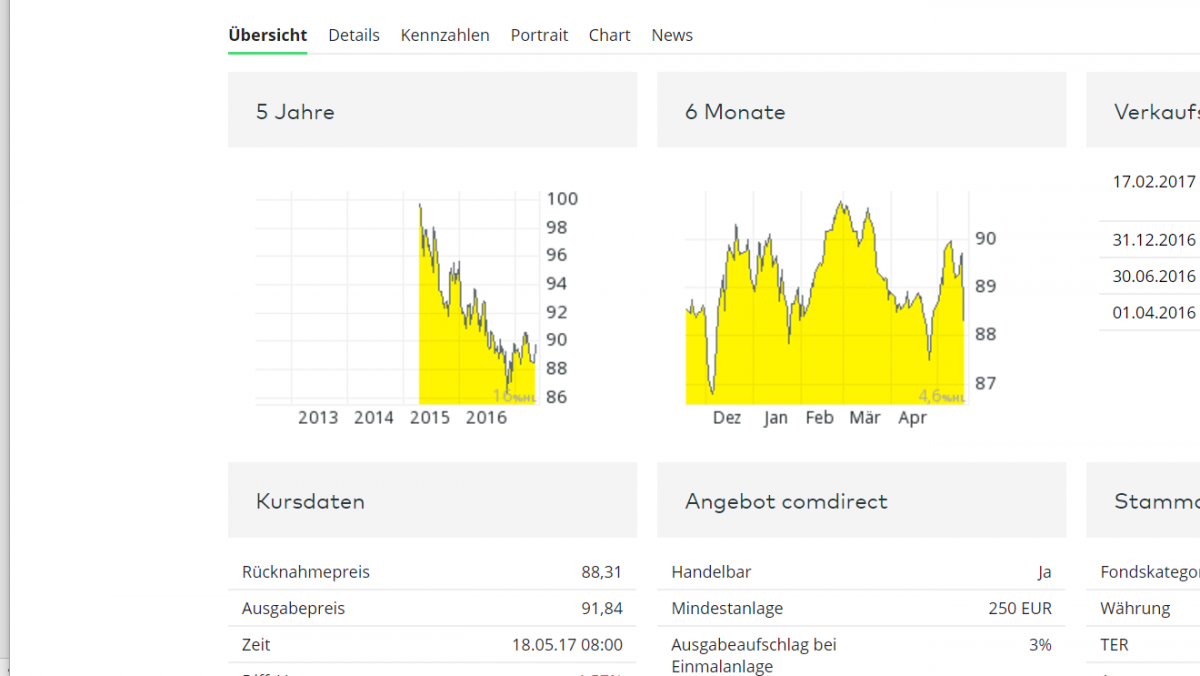Click the 17.02.2017 date entry
The width and height of the screenshot is (1200, 676).
click(1154, 182)
